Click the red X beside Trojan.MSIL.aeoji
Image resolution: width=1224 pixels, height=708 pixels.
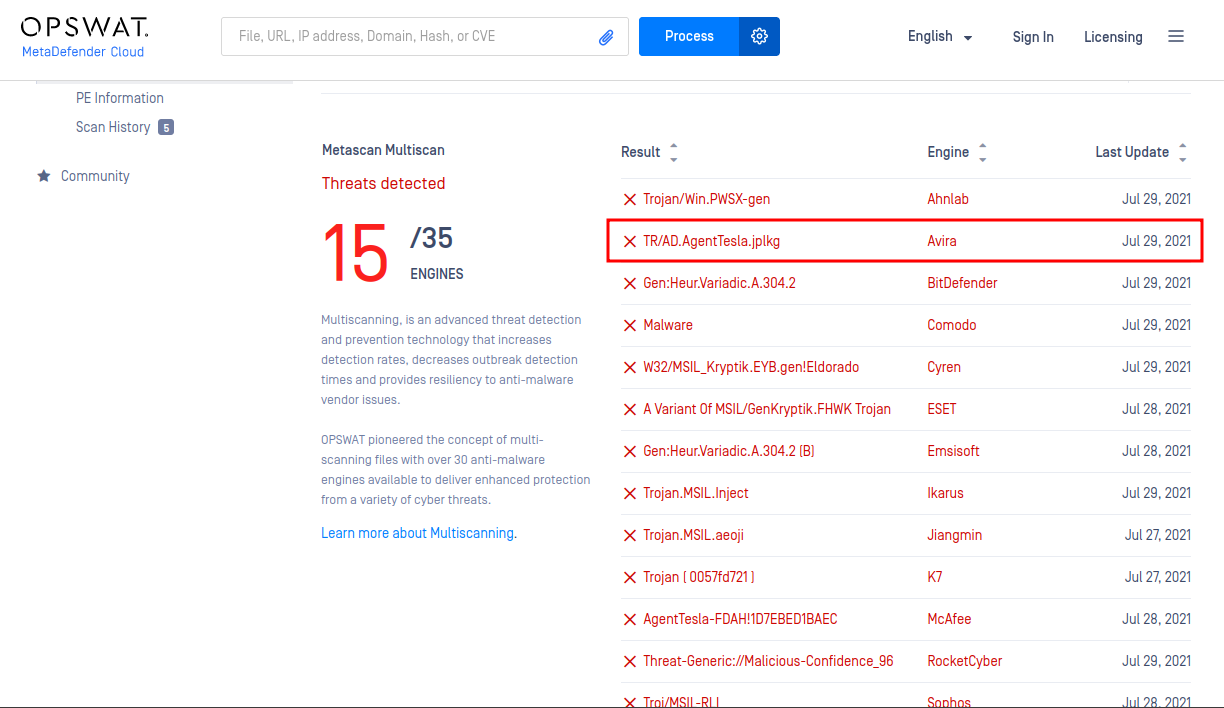tap(630, 535)
